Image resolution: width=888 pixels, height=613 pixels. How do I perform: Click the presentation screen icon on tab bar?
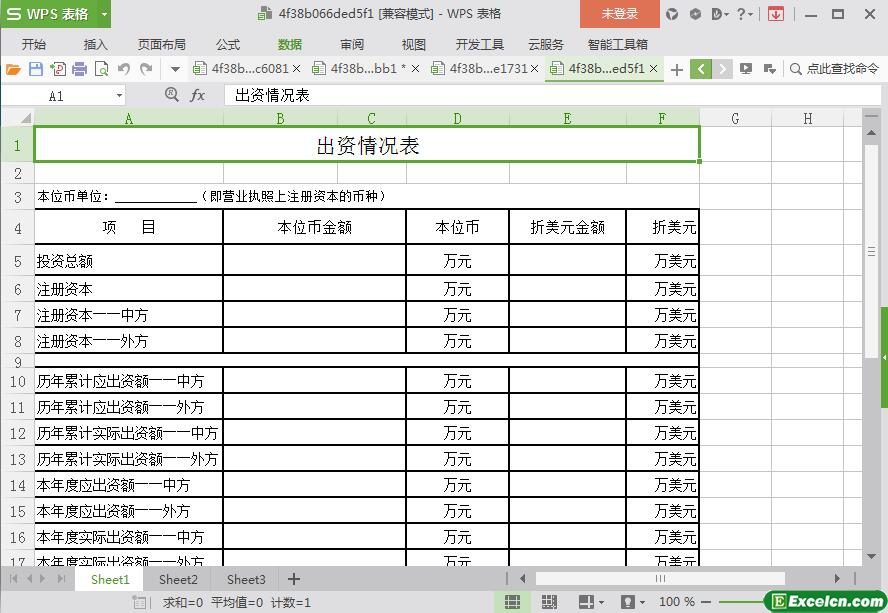click(746, 69)
